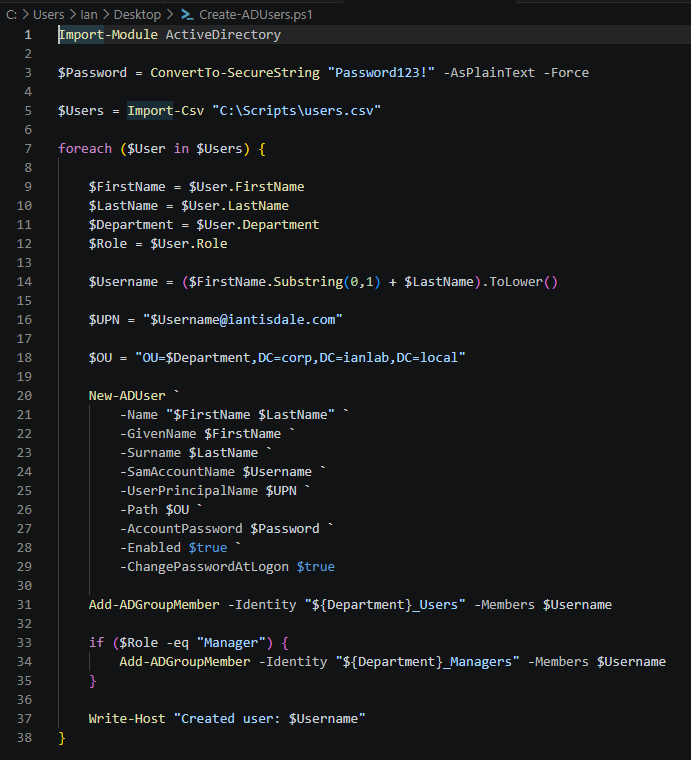The width and height of the screenshot is (691, 760).
Task: Click 'ActiveDirectory' on line 1
Action: pos(223,35)
